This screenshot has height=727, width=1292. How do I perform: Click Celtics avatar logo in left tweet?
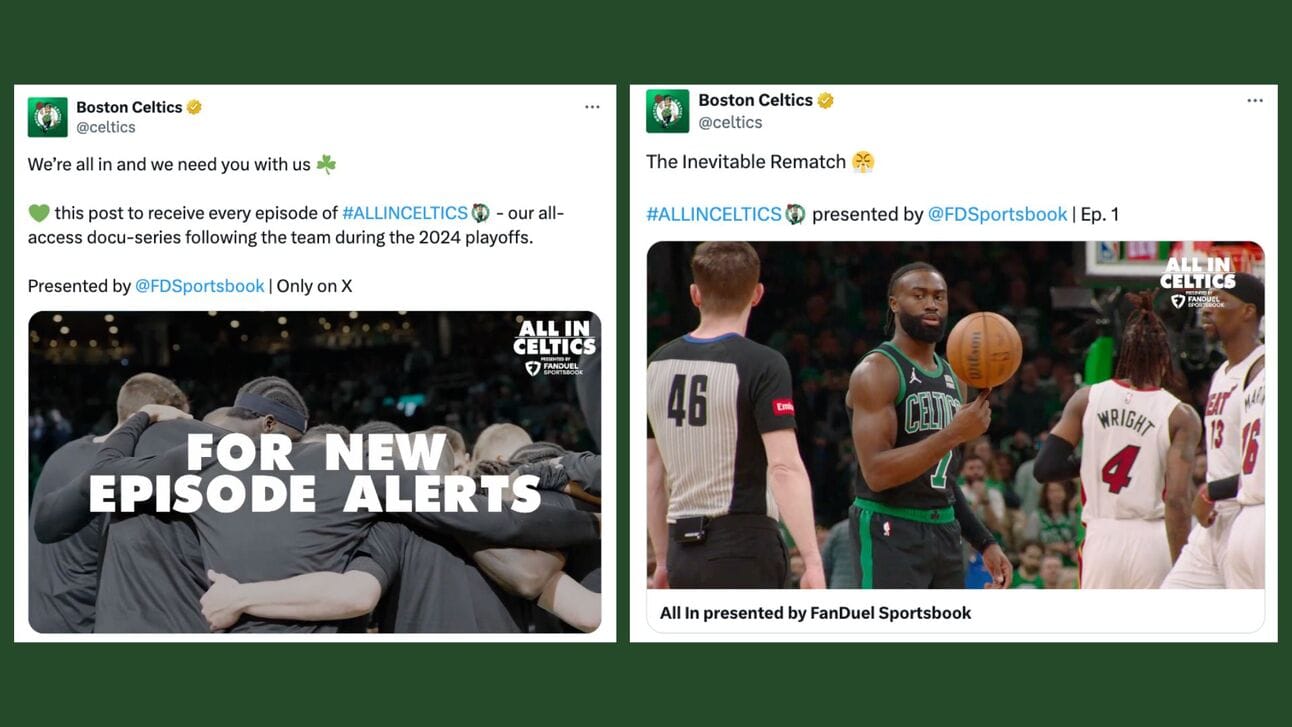[x=47, y=117]
